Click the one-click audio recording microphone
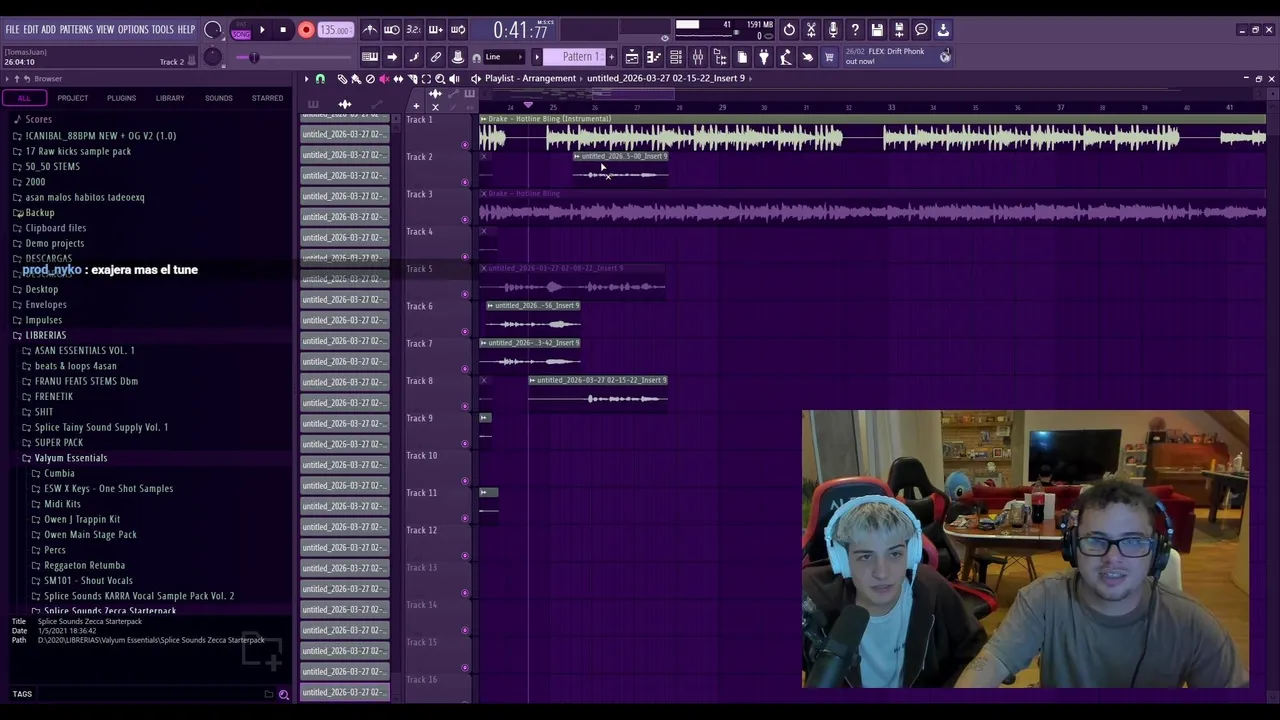This screenshot has height=720, width=1280. [x=833, y=30]
